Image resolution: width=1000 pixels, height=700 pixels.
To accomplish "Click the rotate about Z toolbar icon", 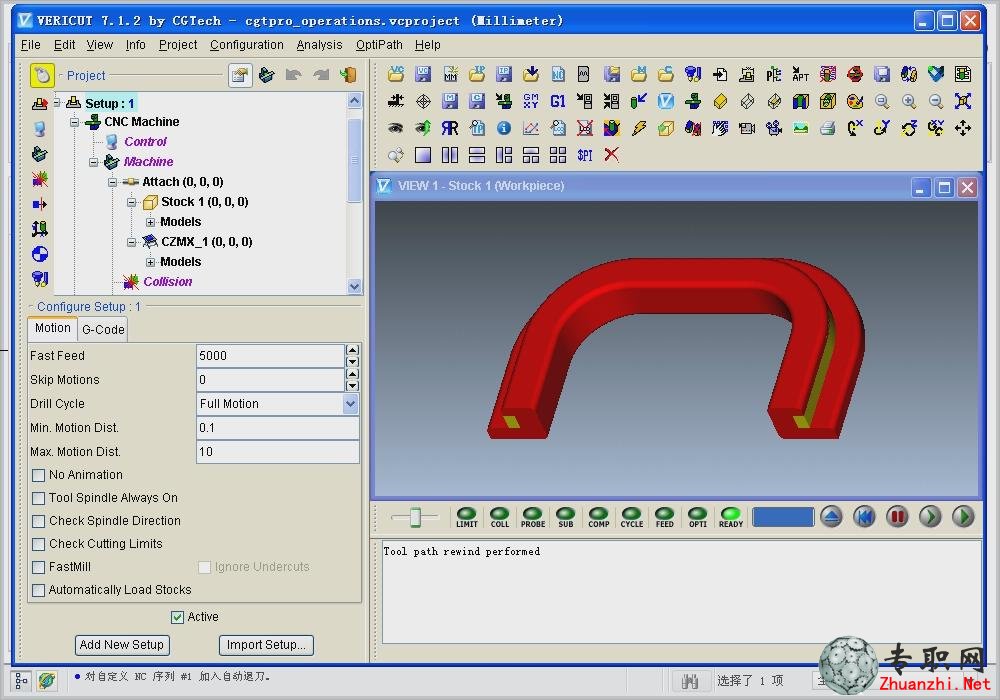I will 909,128.
